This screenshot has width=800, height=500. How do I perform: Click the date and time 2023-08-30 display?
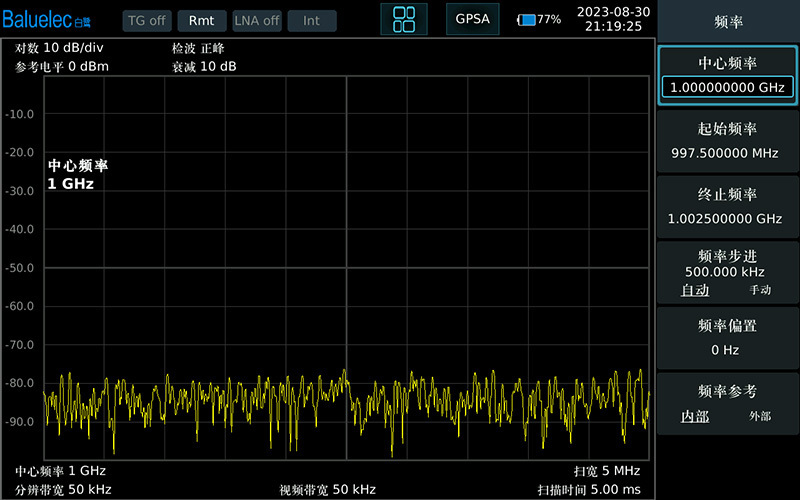pyautogui.click(x=613, y=19)
